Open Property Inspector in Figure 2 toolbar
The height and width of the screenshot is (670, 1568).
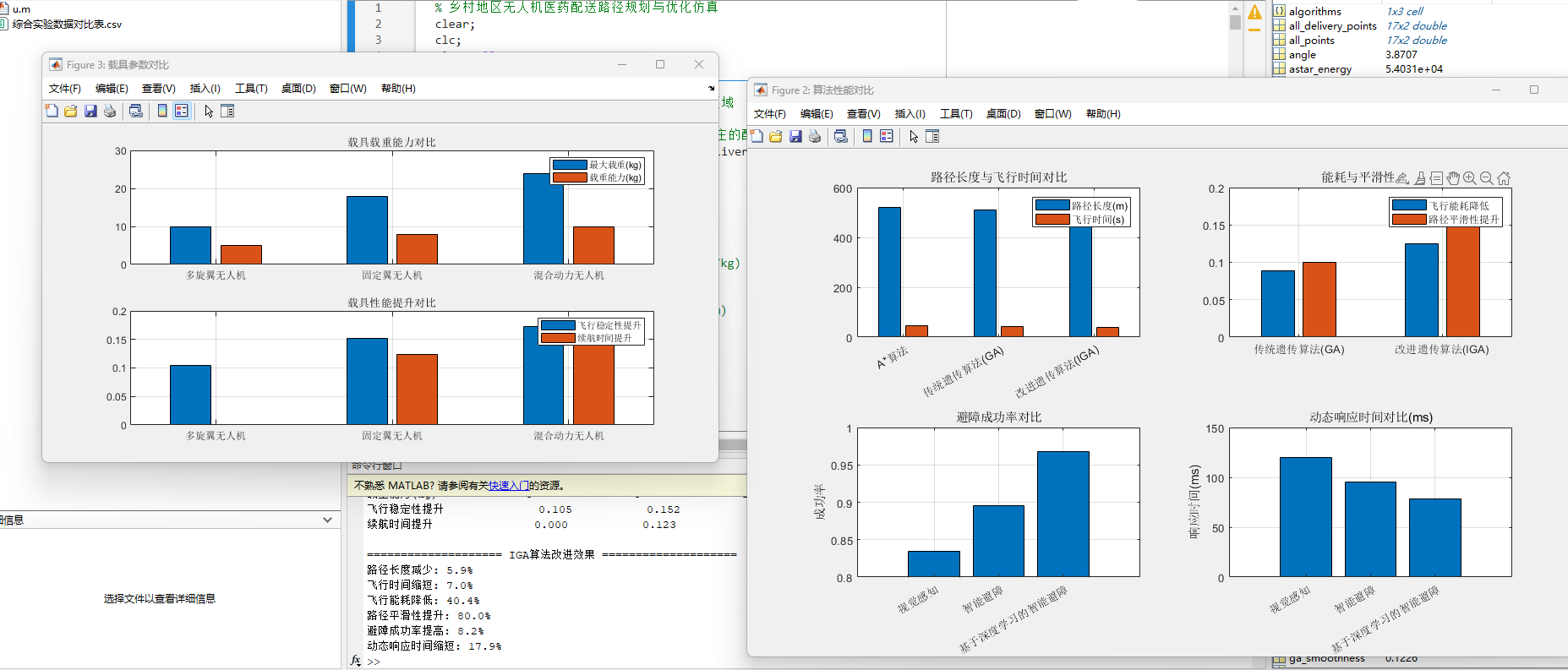click(x=932, y=136)
